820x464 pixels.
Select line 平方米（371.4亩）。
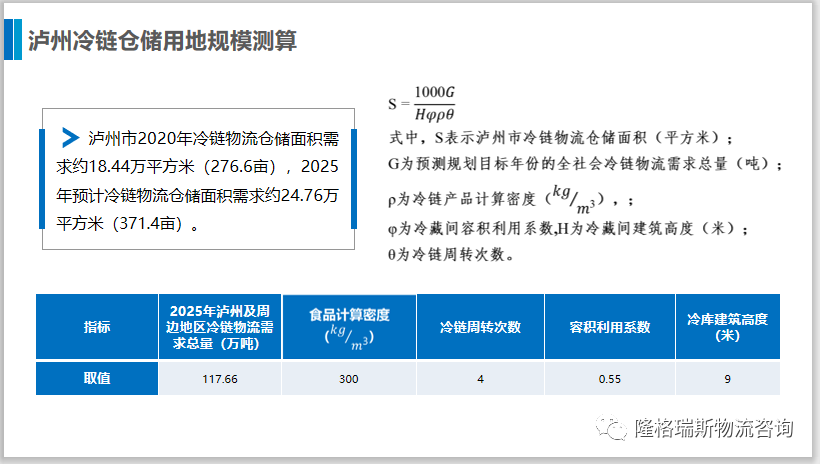click(128, 223)
